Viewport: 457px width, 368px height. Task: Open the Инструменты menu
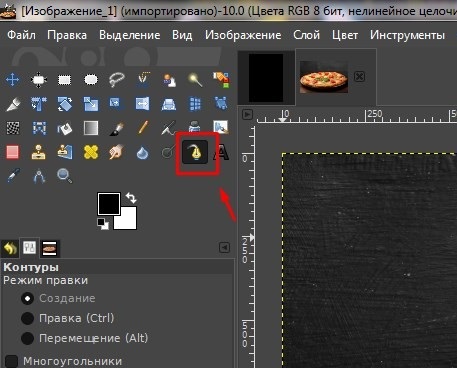pyautogui.click(x=407, y=35)
